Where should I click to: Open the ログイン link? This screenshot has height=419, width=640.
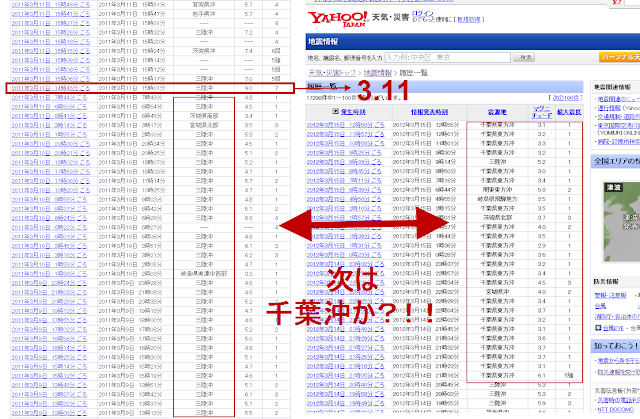click(x=422, y=13)
